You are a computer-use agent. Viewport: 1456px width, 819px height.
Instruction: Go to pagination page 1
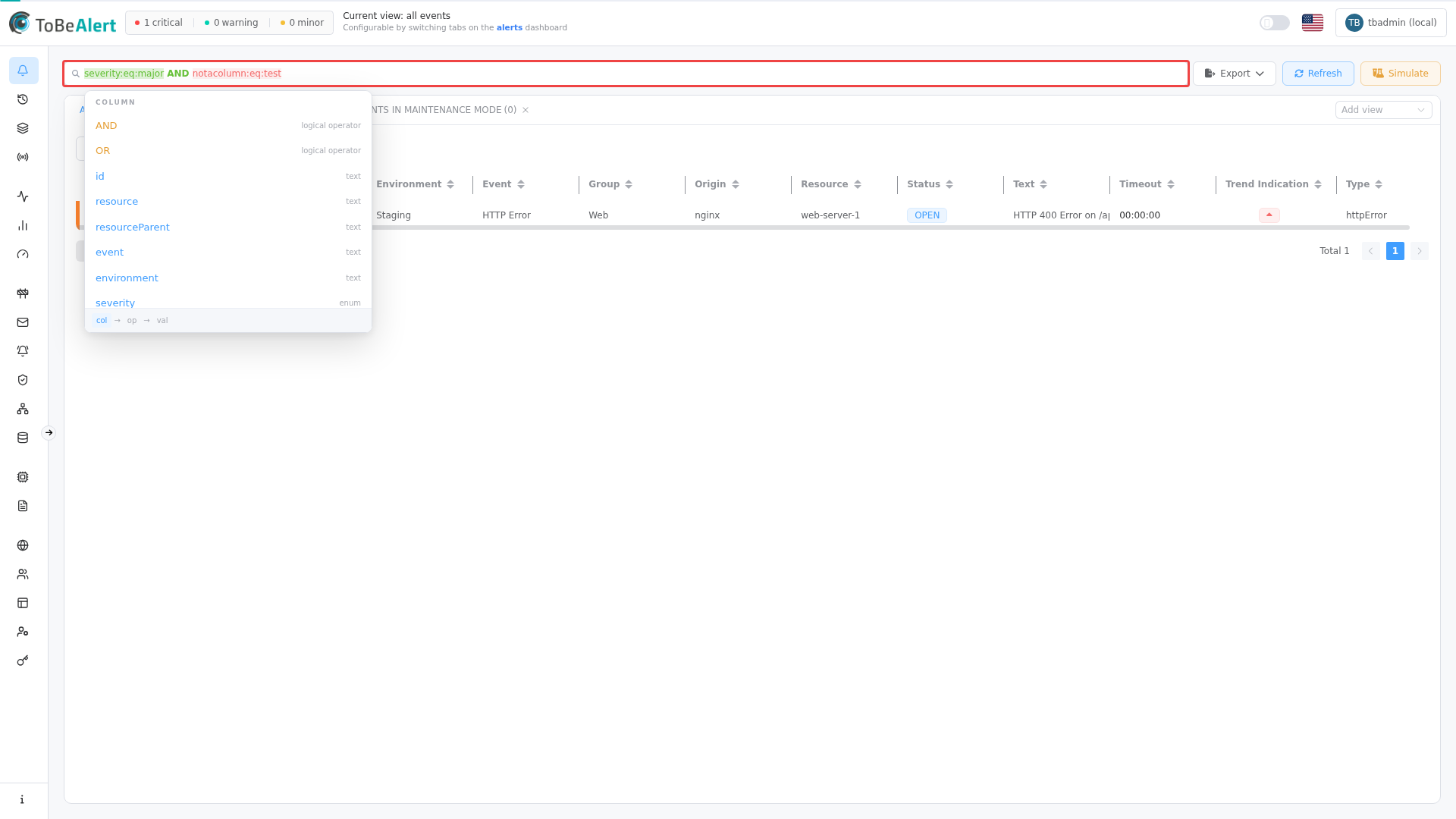[x=1395, y=251]
